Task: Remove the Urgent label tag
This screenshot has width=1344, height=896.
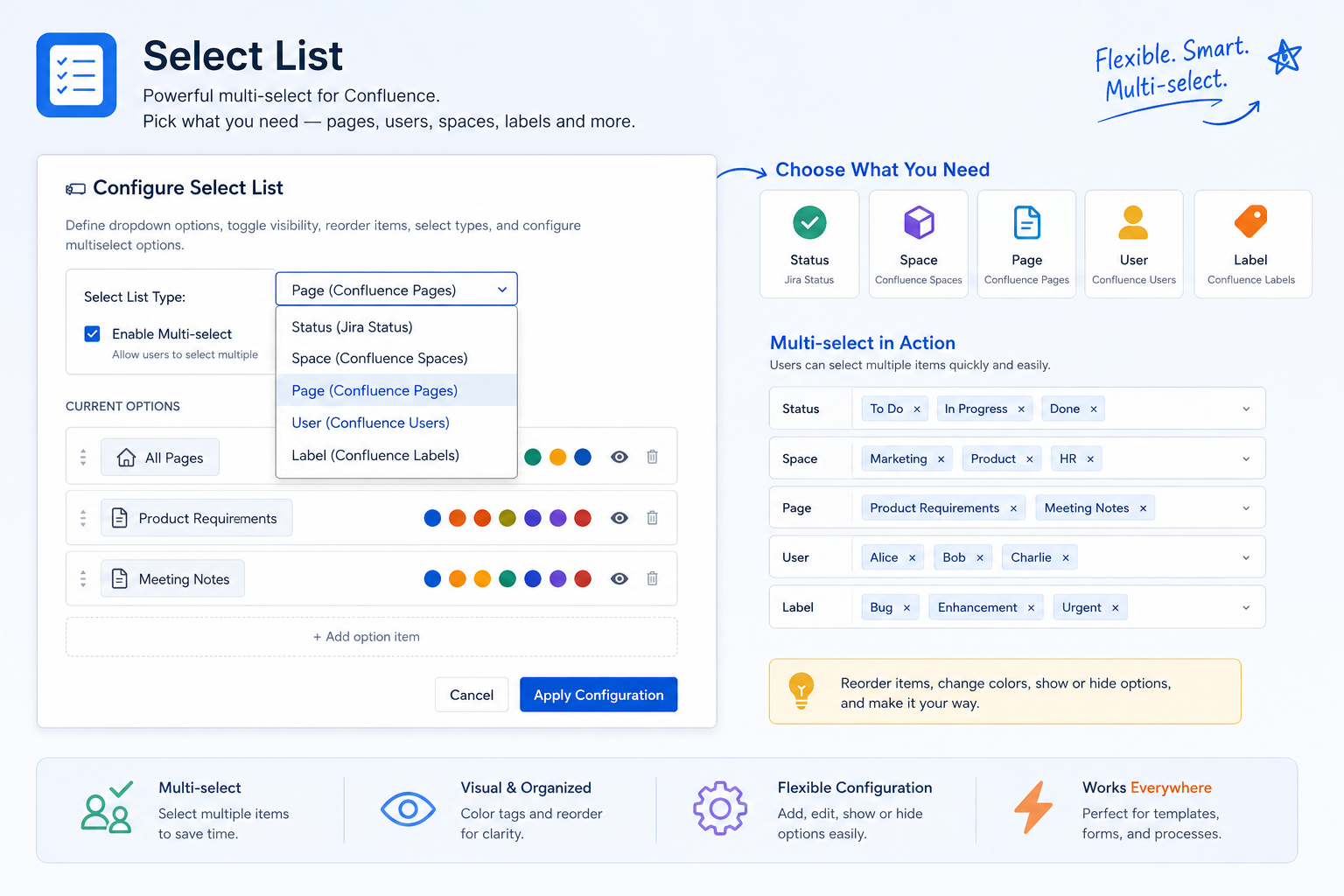Action: point(1116,608)
